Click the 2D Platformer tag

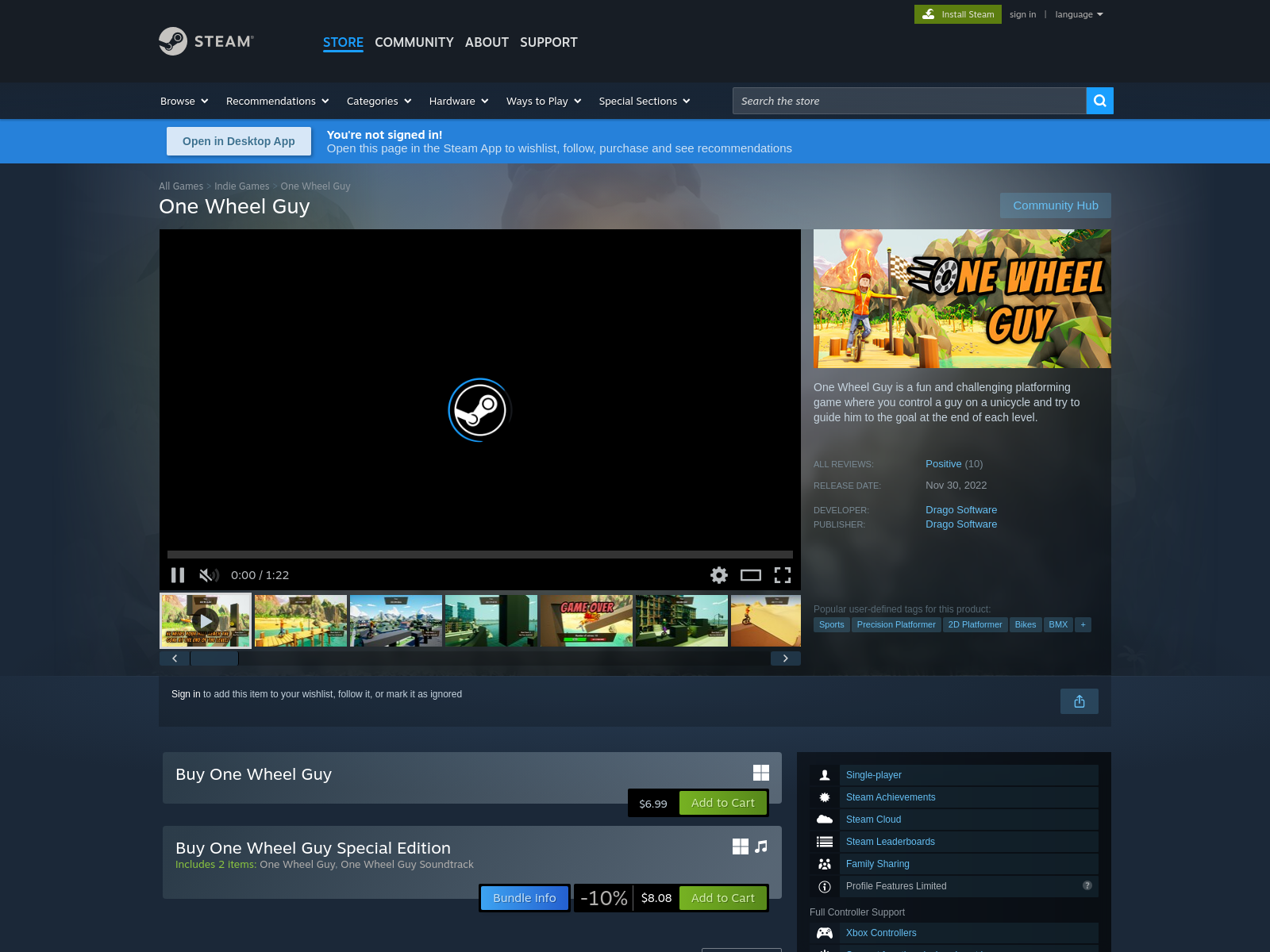[x=976, y=624]
